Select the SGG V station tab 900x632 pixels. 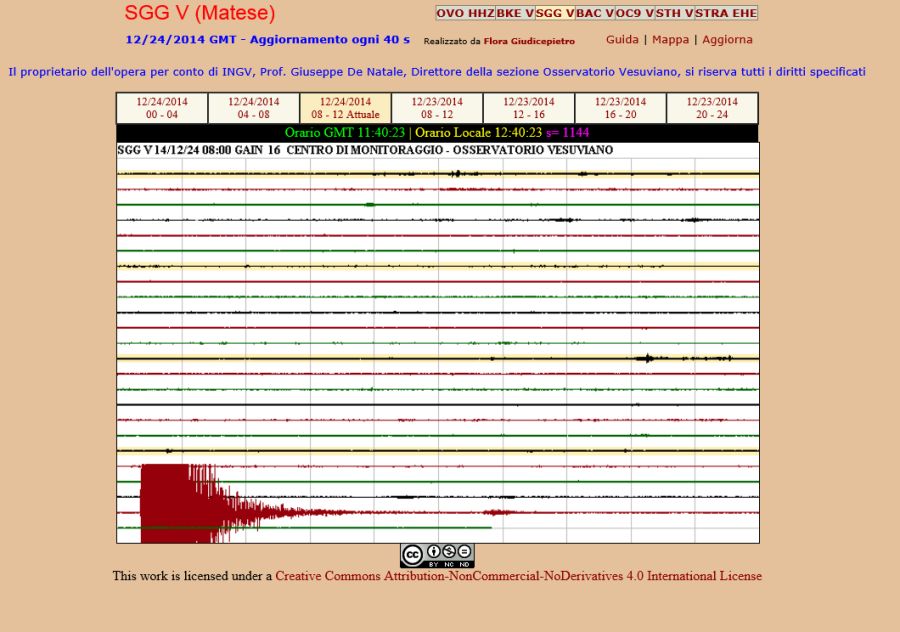(555, 13)
